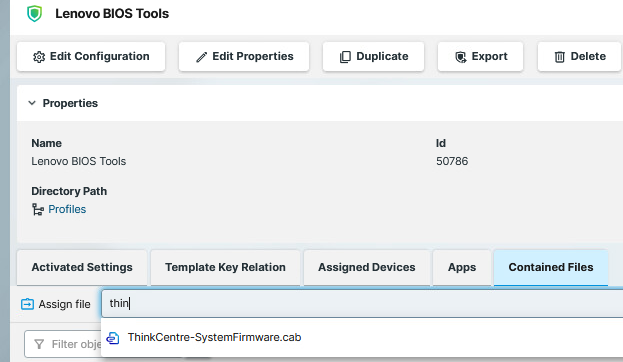Image resolution: width=623 pixels, height=362 pixels.
Task: Click the gear icon in Edit Configuration
Action: pos(39,57)
